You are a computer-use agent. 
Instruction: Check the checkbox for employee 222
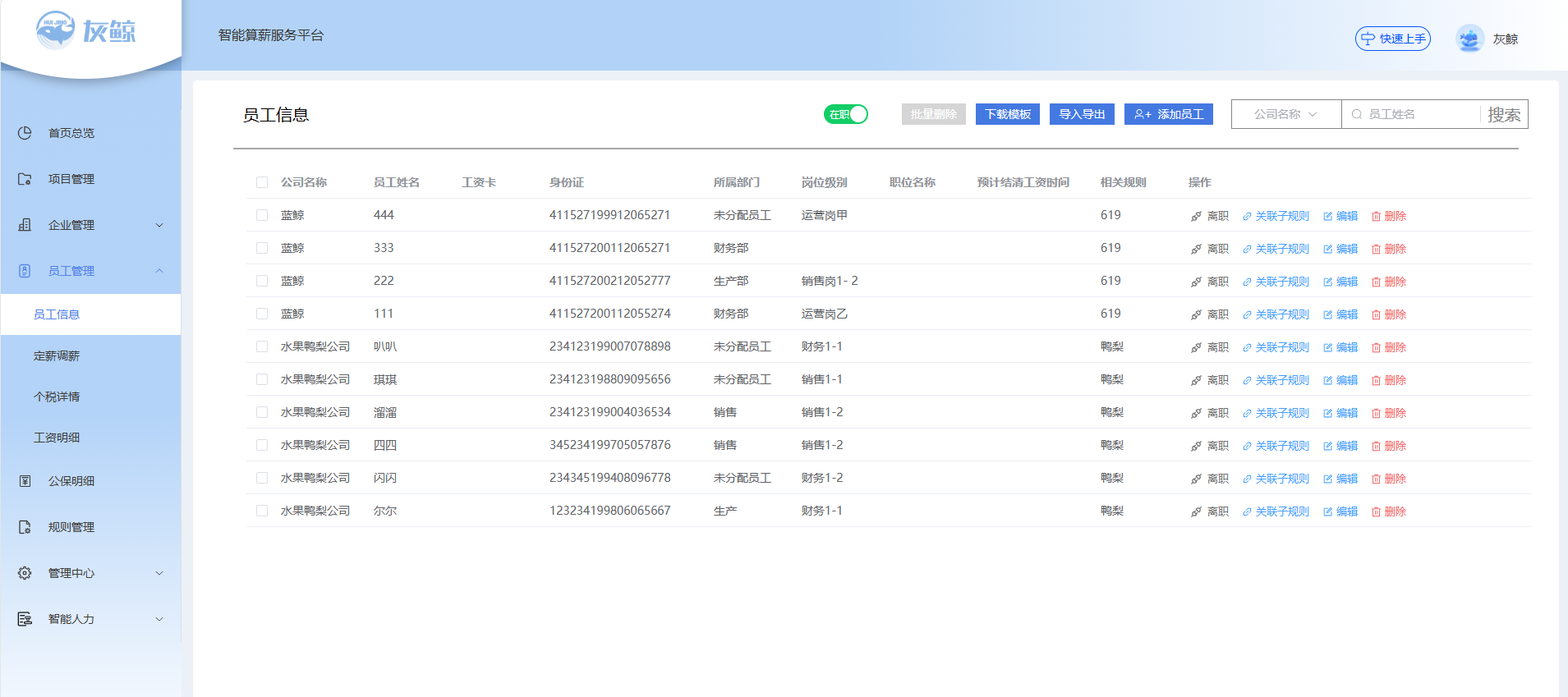262,281
